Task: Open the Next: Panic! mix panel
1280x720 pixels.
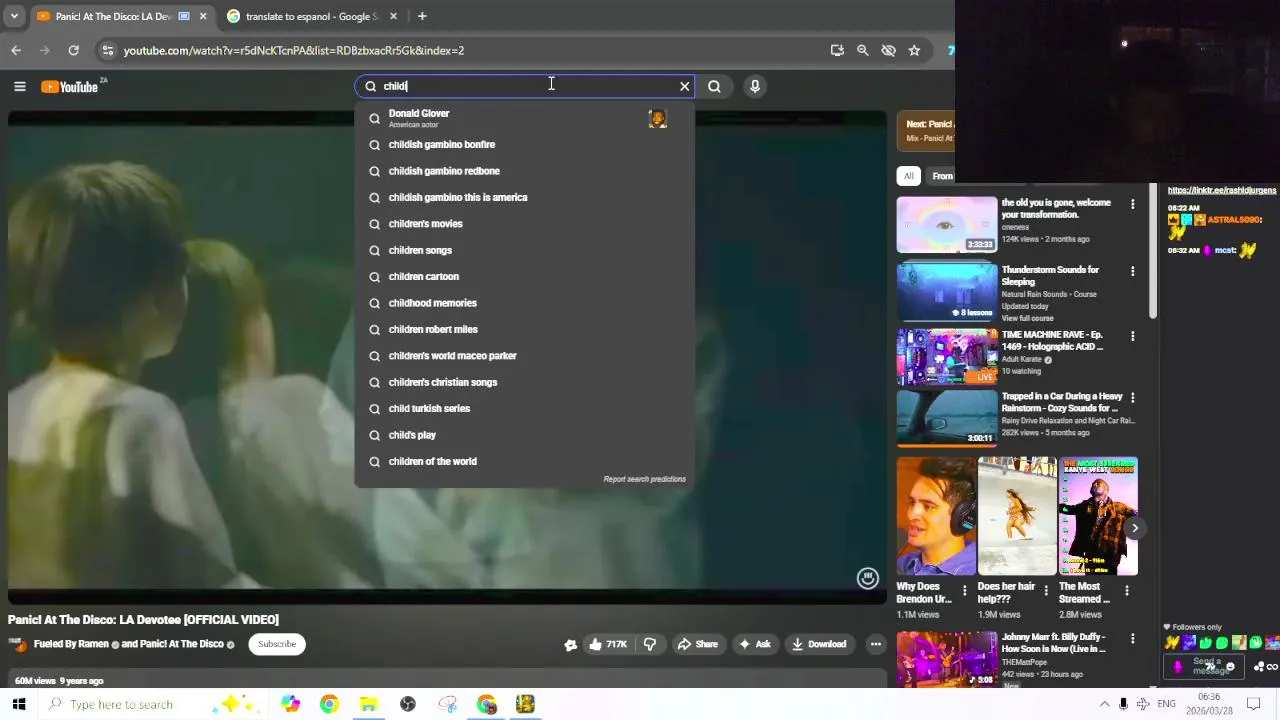Action: coord(926,130)
